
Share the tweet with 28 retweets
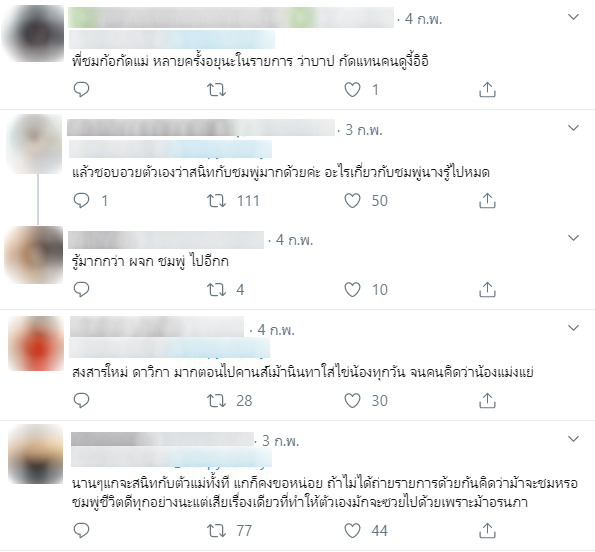pyautogui.click(x=487, y=401)
